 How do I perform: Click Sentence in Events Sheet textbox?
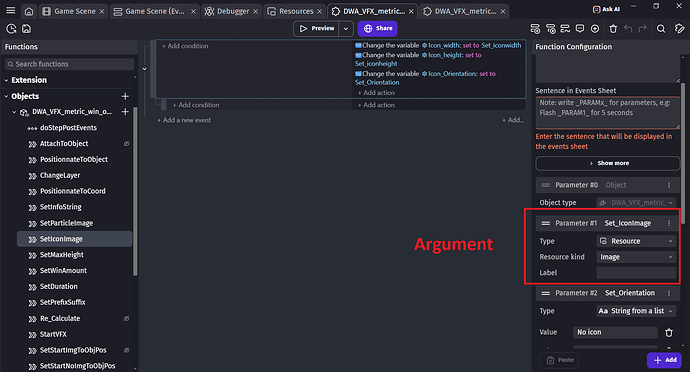(608, 113)
